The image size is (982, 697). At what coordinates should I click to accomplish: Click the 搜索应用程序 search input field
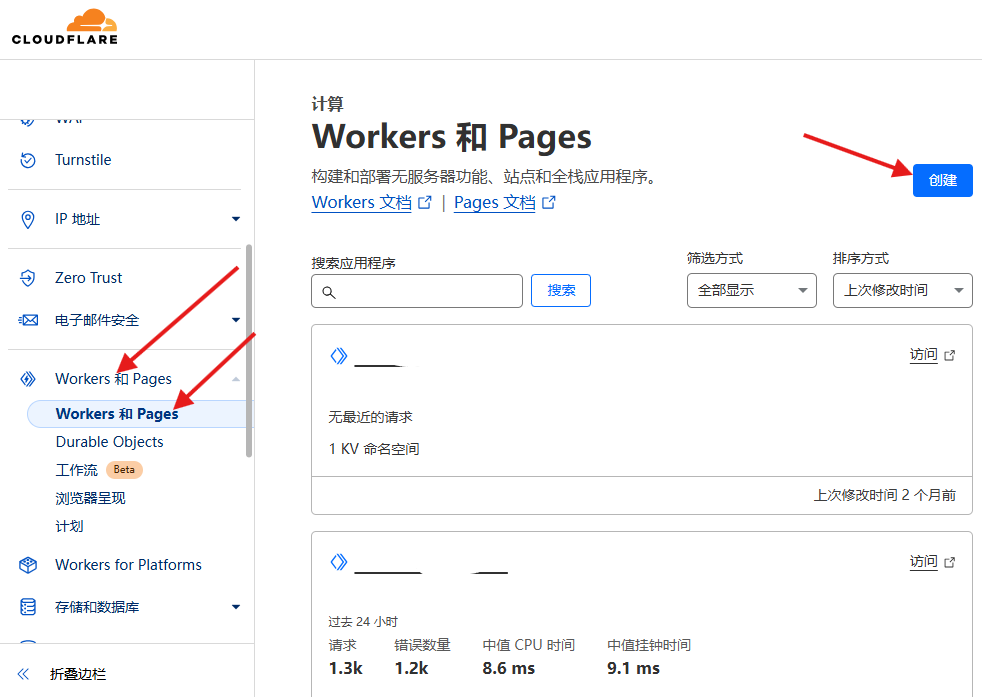[417, 291]
